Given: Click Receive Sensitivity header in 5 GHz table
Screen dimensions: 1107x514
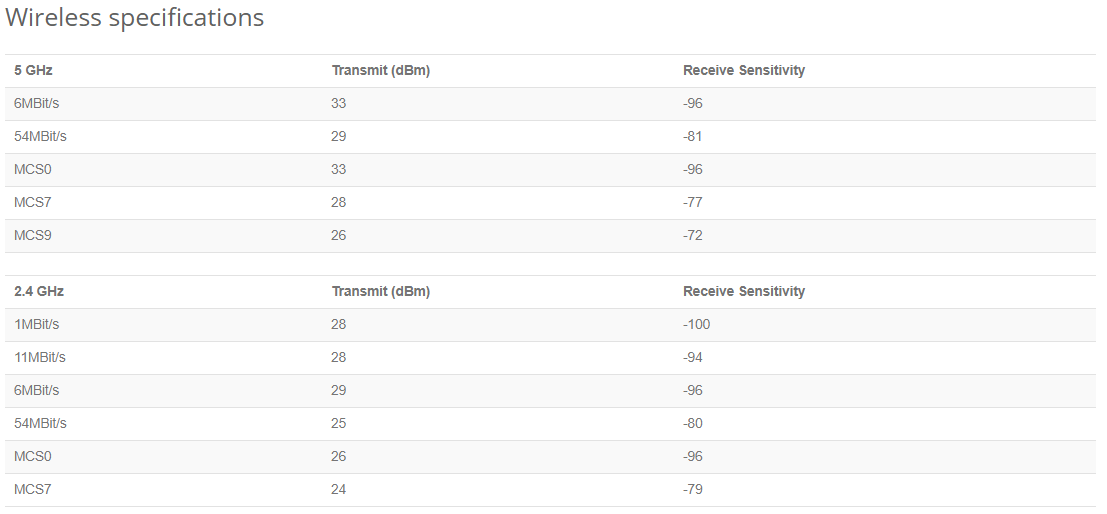Looking at the screenshot, I should (744, 71).
